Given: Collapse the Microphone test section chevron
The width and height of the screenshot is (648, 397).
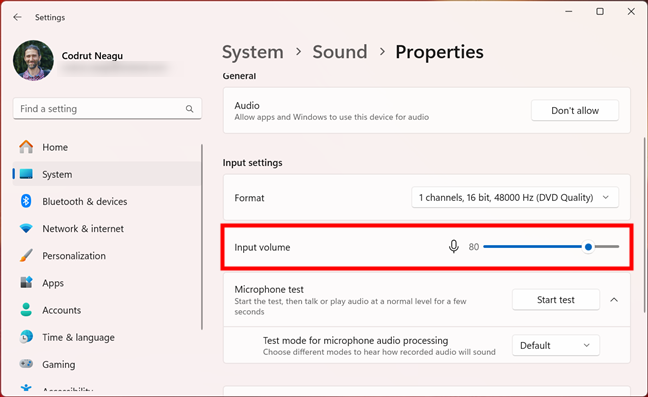Looking at the screenshot, I should pyautogui.click(x=614, y=300).
